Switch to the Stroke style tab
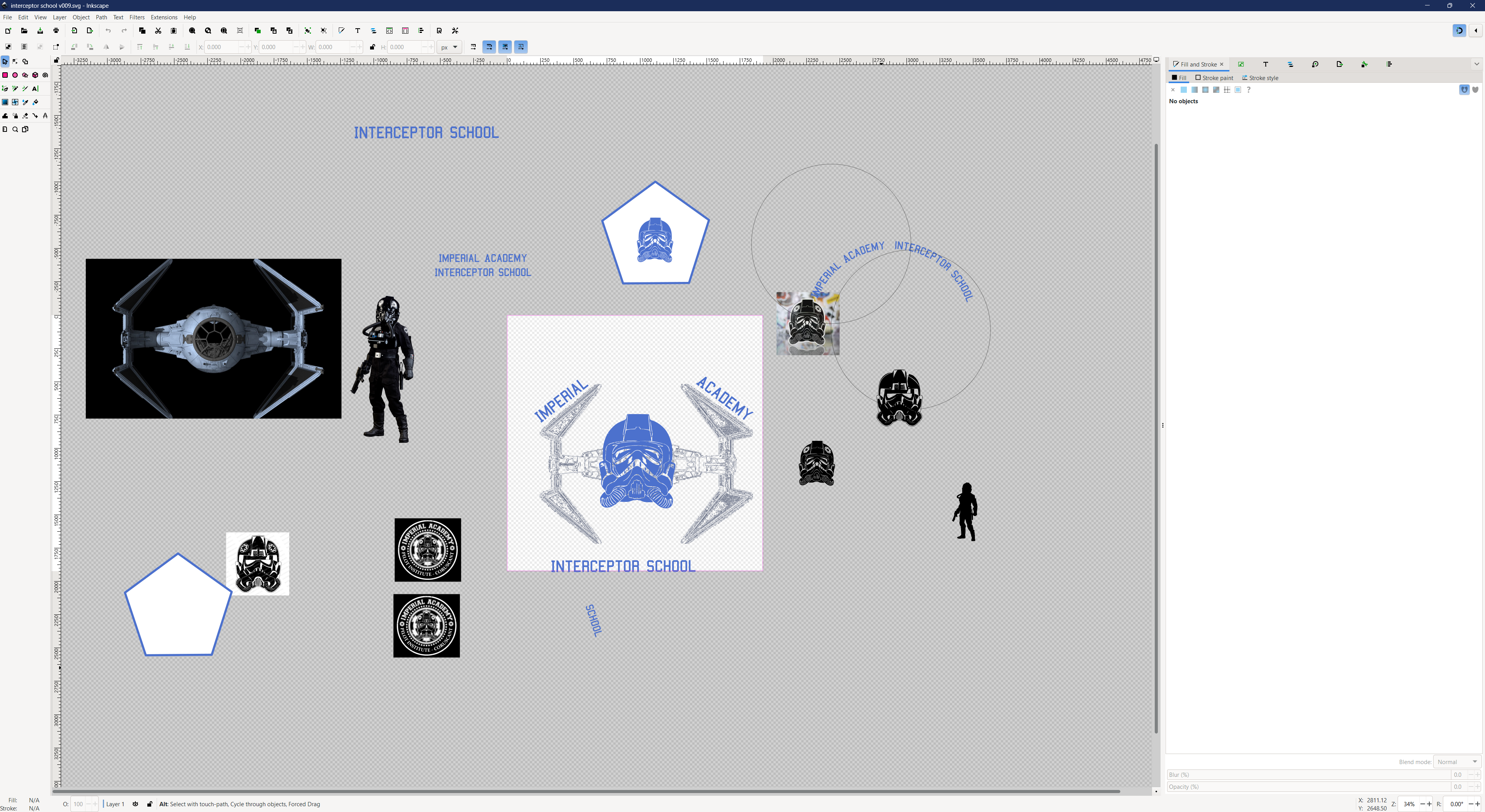The height and width of the screenshot is (812, 1485). (1260, 78)
